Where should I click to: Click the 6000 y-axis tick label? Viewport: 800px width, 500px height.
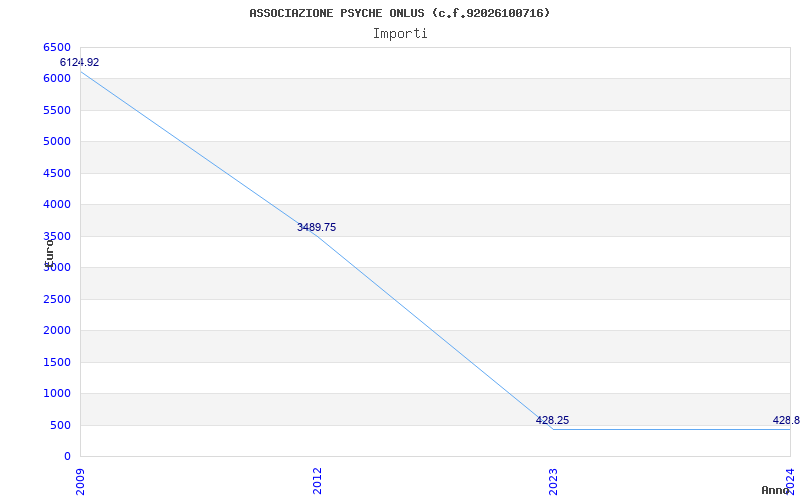[57, 79]
